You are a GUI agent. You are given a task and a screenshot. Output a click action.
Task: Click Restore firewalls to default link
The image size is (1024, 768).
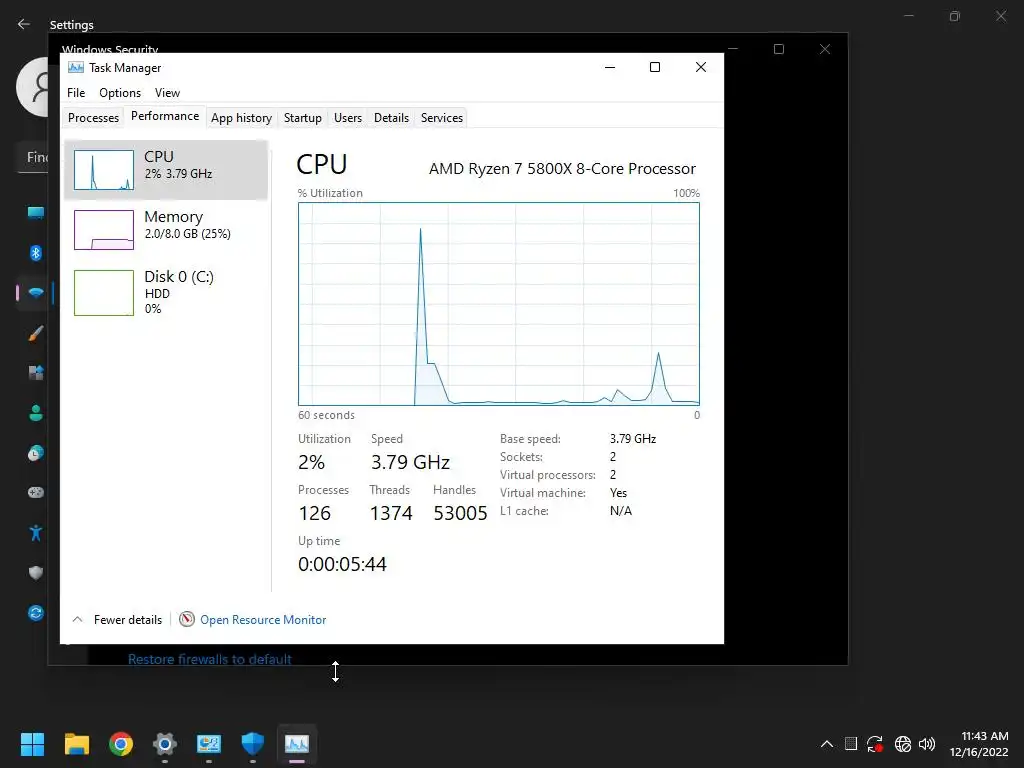point(210,659)
